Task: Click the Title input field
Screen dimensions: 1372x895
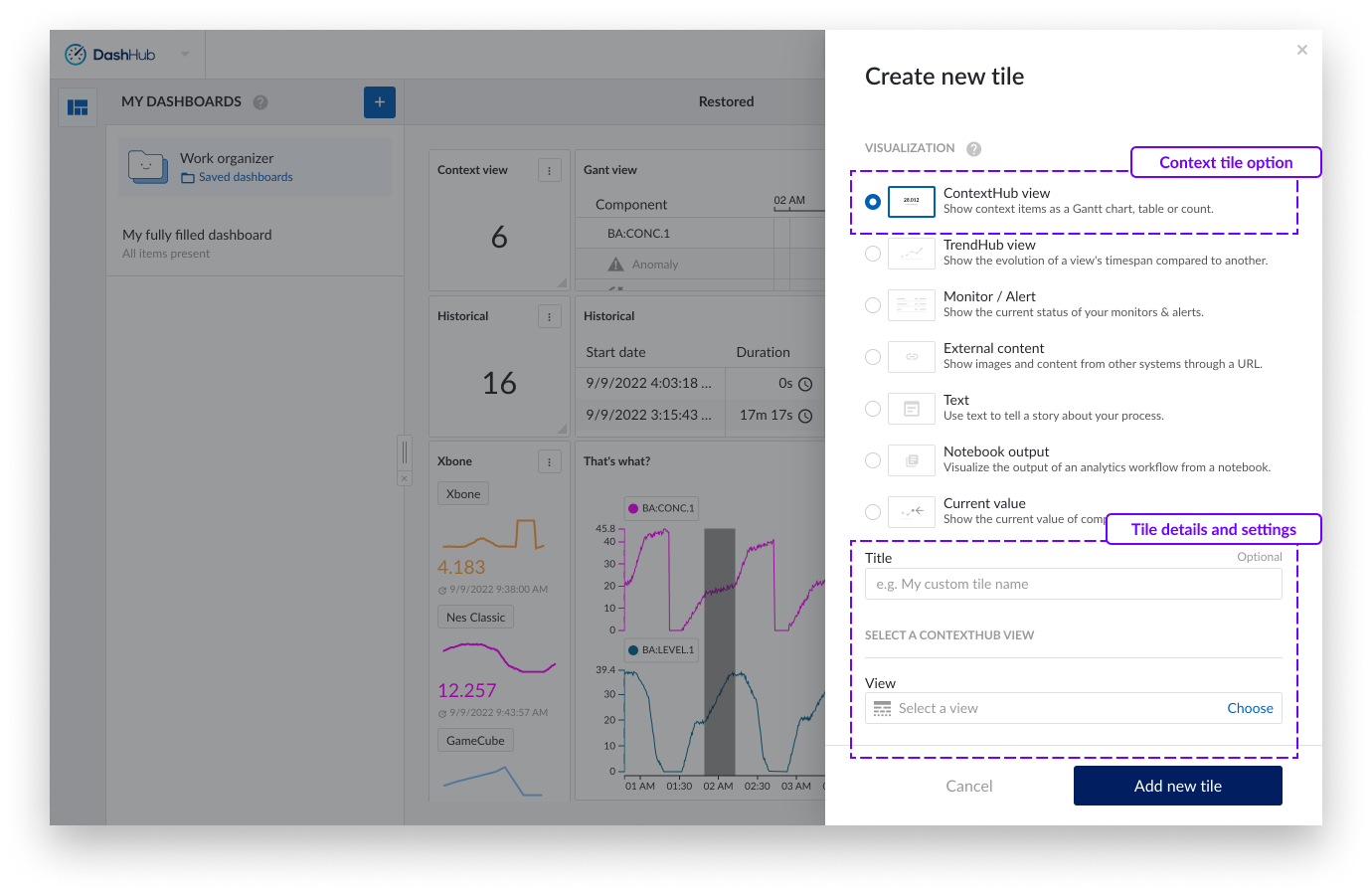Action: (x=1073, y=584)
